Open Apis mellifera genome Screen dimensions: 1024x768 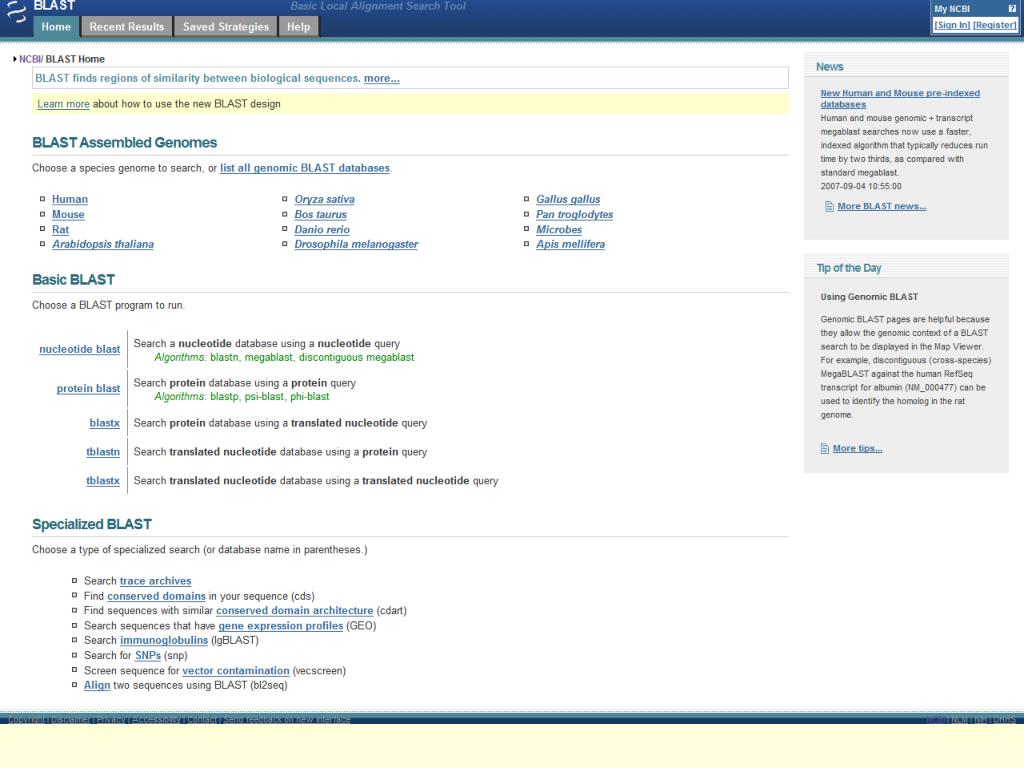tap(571, 244)
